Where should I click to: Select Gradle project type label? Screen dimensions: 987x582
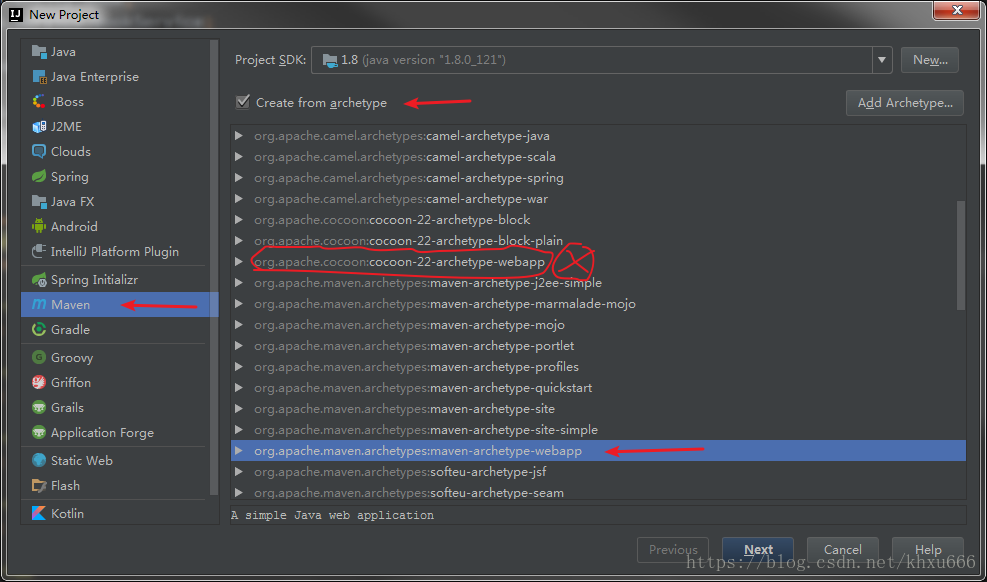(70, 329)
